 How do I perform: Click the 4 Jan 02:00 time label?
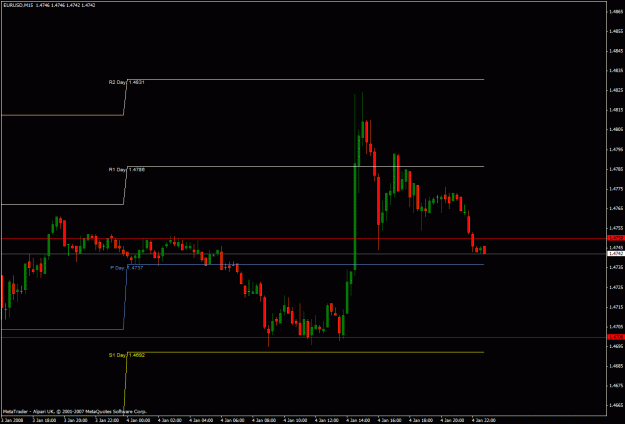click(x=169, y=420)
